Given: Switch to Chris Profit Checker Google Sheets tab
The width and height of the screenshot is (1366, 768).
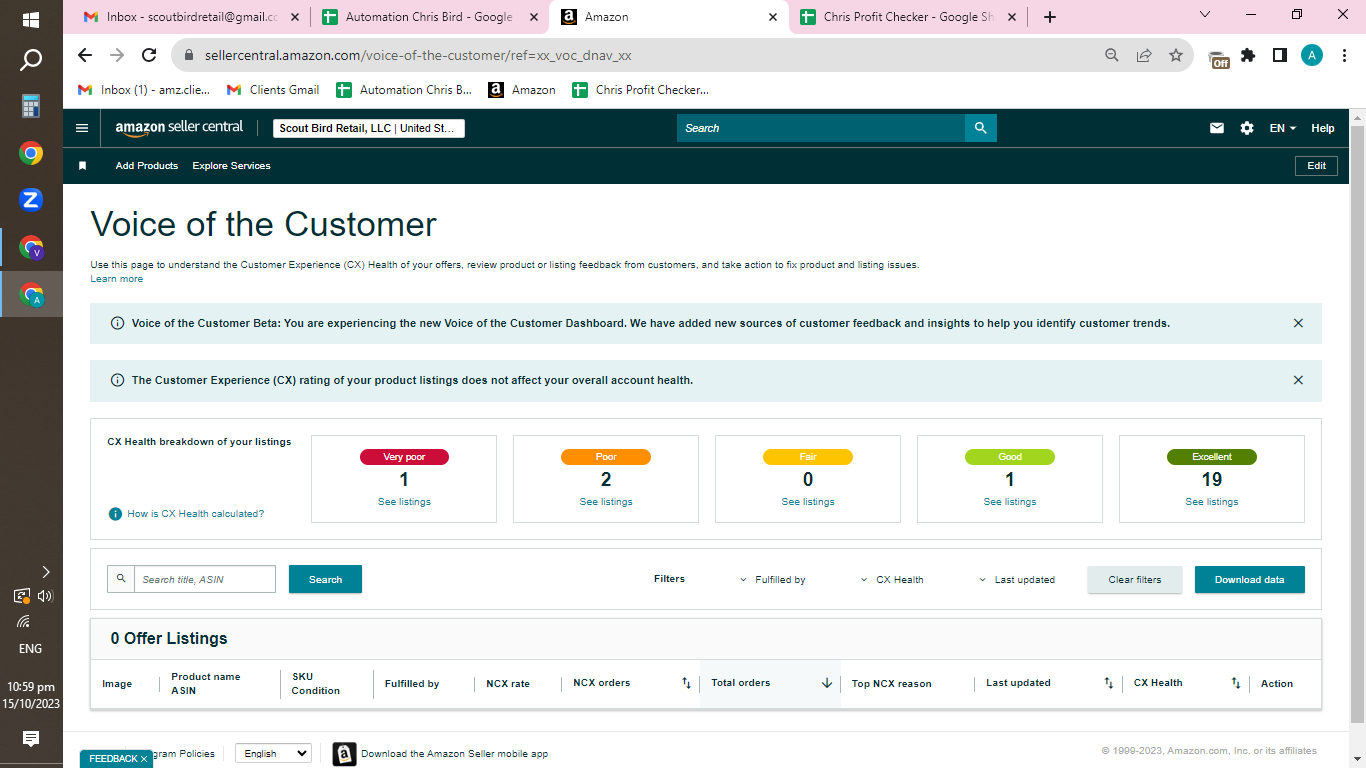Looking at the screenshot, I should [908, 17].
